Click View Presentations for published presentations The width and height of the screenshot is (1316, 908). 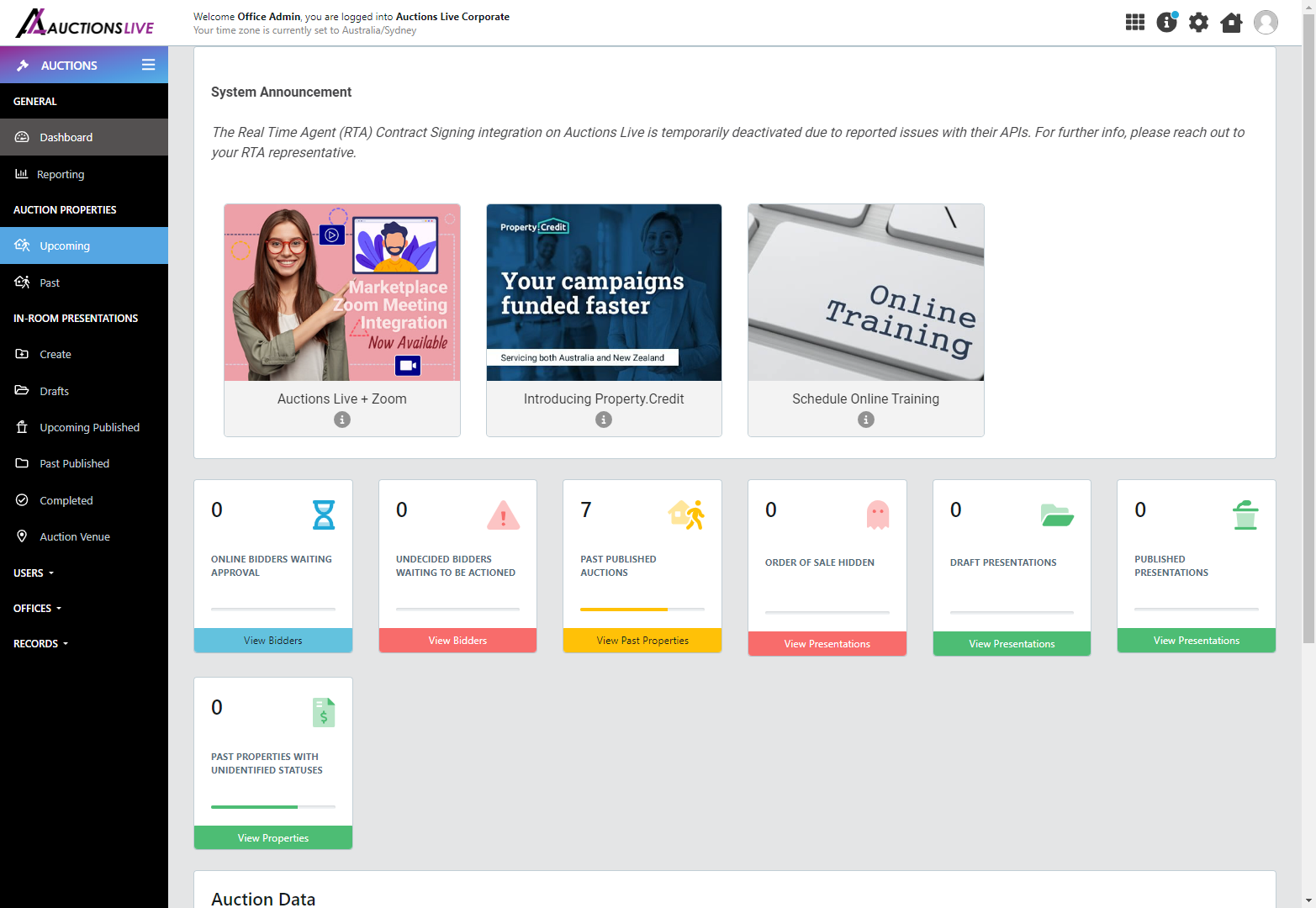tap(1197, 641)
